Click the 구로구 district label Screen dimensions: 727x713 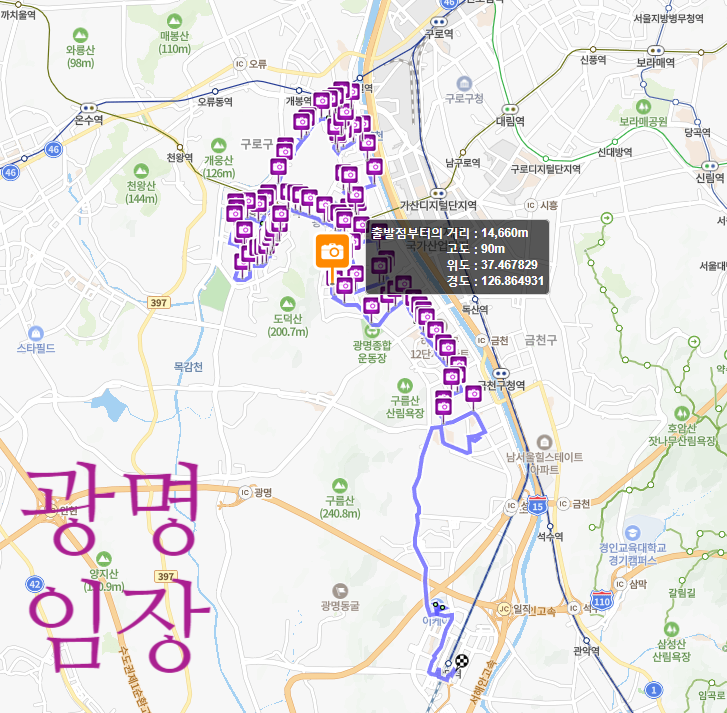tap(256, 144)
